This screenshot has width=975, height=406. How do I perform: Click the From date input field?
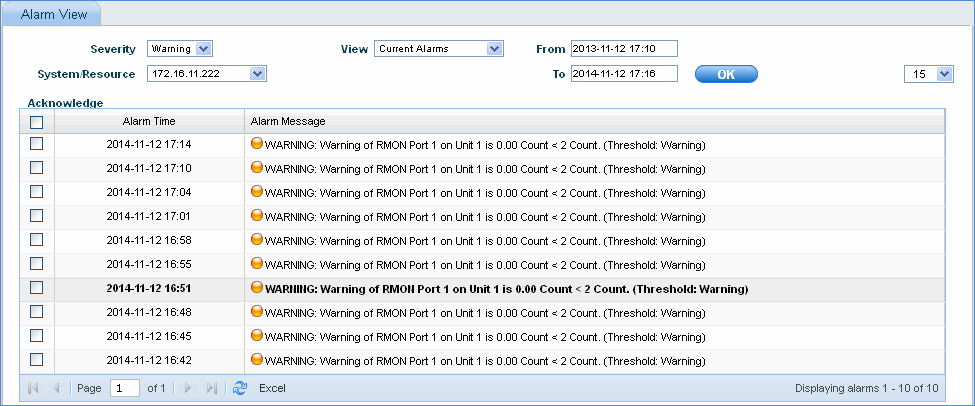tap(624, 48)
